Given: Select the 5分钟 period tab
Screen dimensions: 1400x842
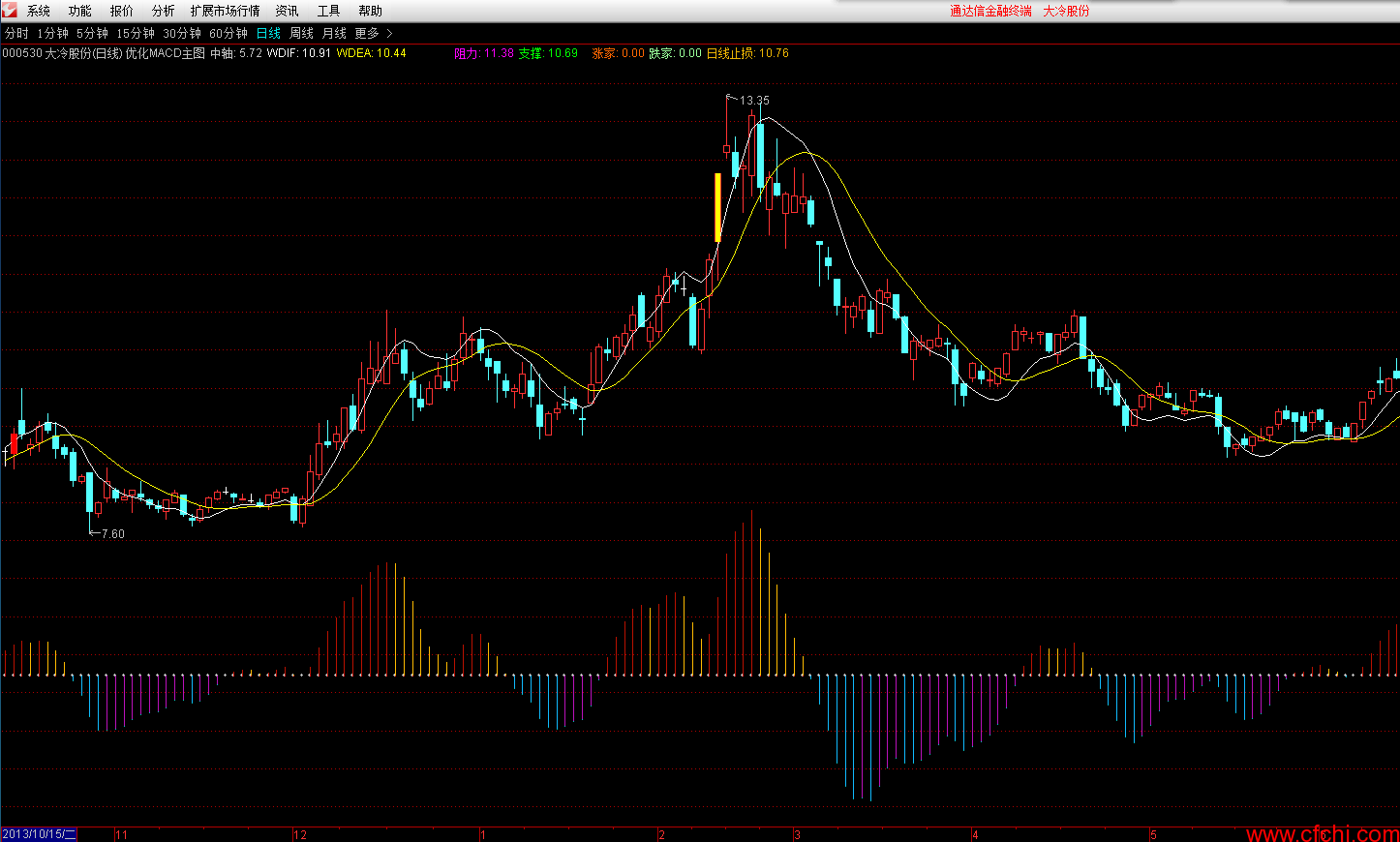Looking at the screenshot, I should click(92, 33).
